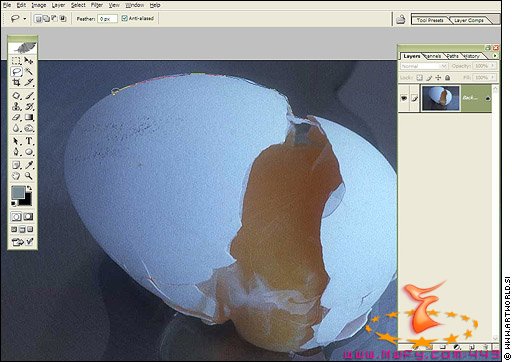Image resolution: width=512 pixels, height=362 pixels.
Task: Open the layer blend mode dropdown
Action: point(424,66)
